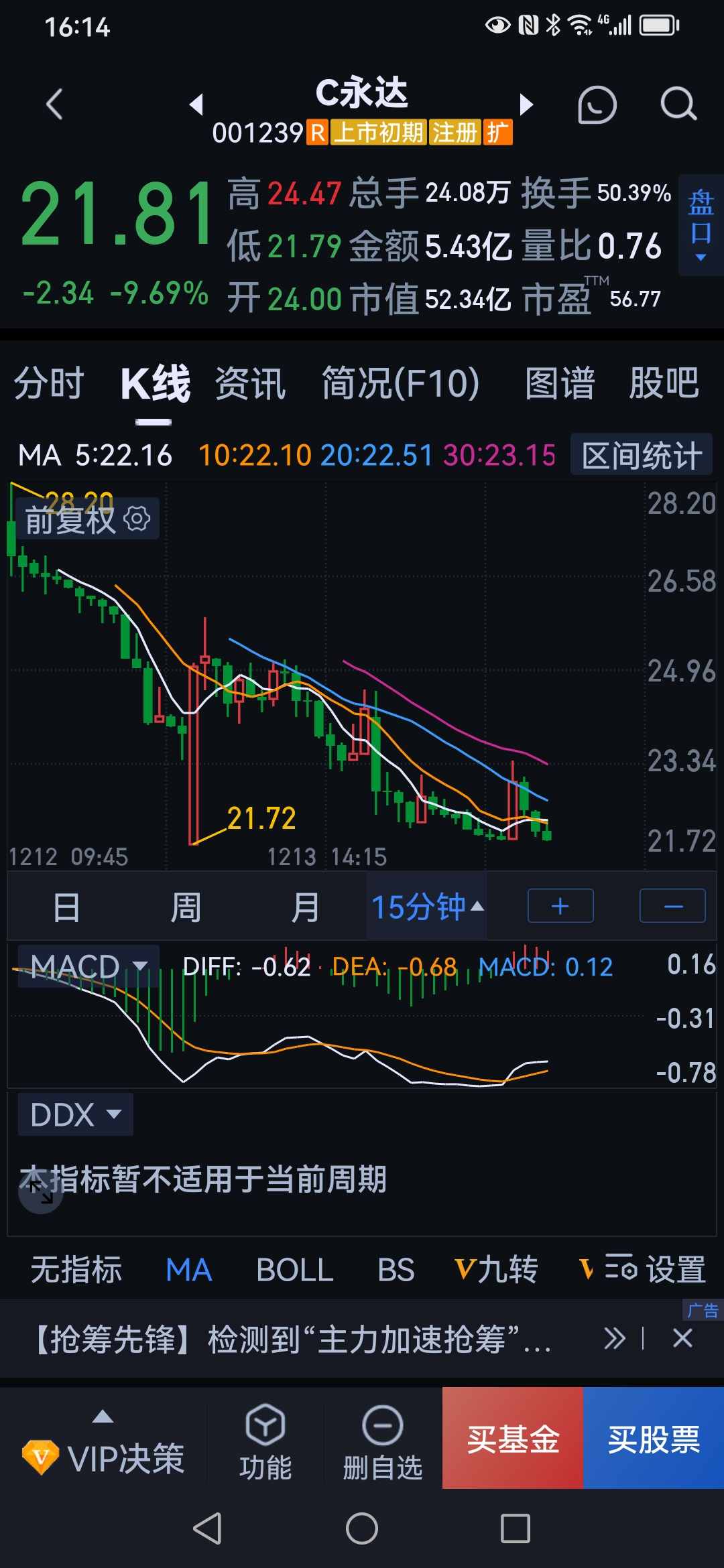Viewport: 724px width, 1568px height.
Task: Tap the back arrow icon
Action: click(54, 105)
